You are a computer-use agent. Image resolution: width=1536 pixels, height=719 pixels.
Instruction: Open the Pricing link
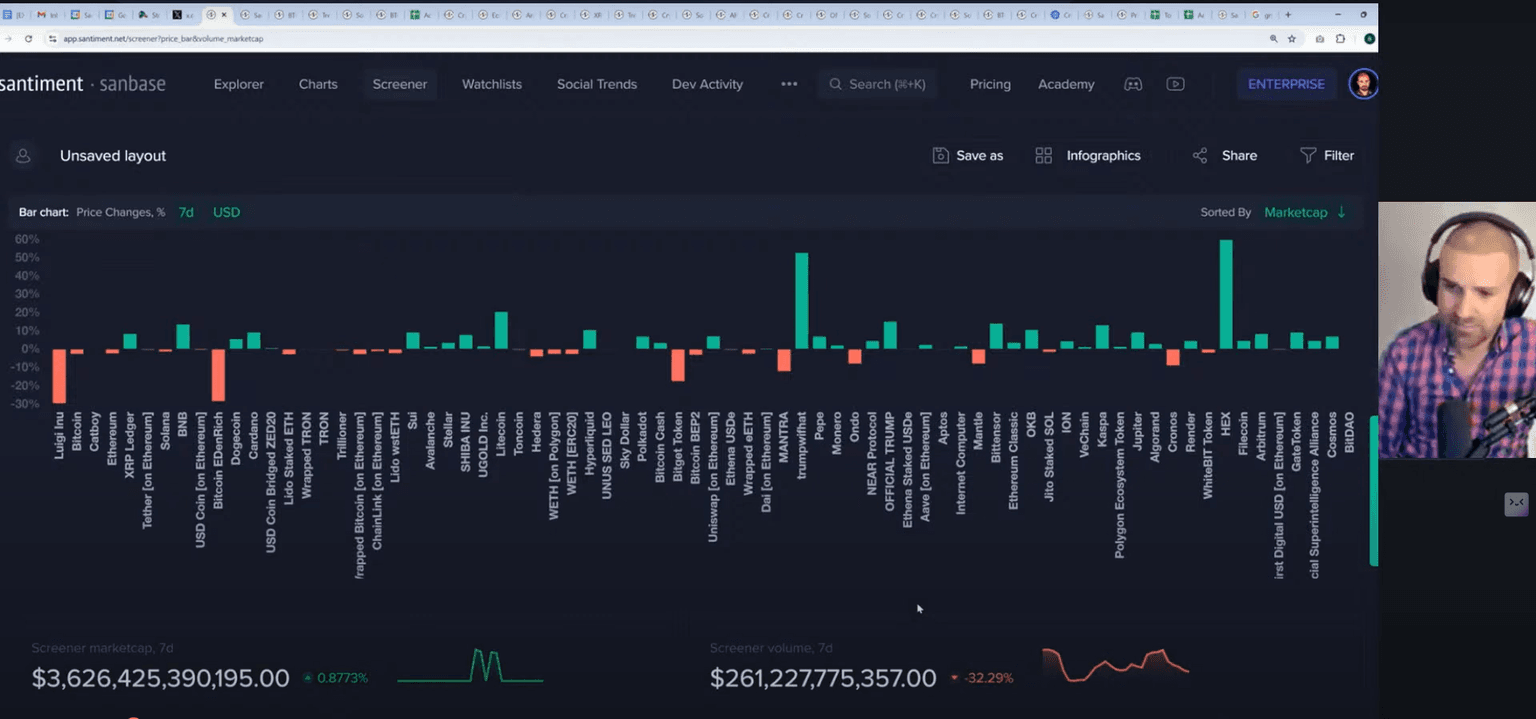coord(990,84)
